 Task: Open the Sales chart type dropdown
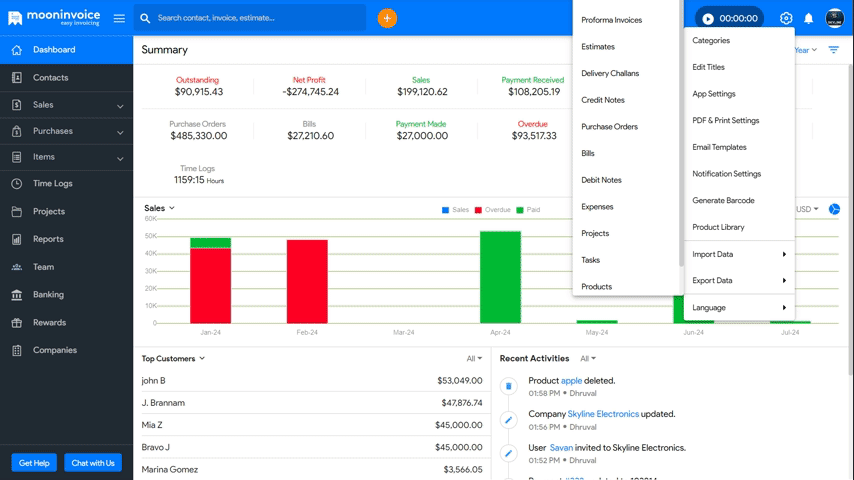click(x=159, y=208)
